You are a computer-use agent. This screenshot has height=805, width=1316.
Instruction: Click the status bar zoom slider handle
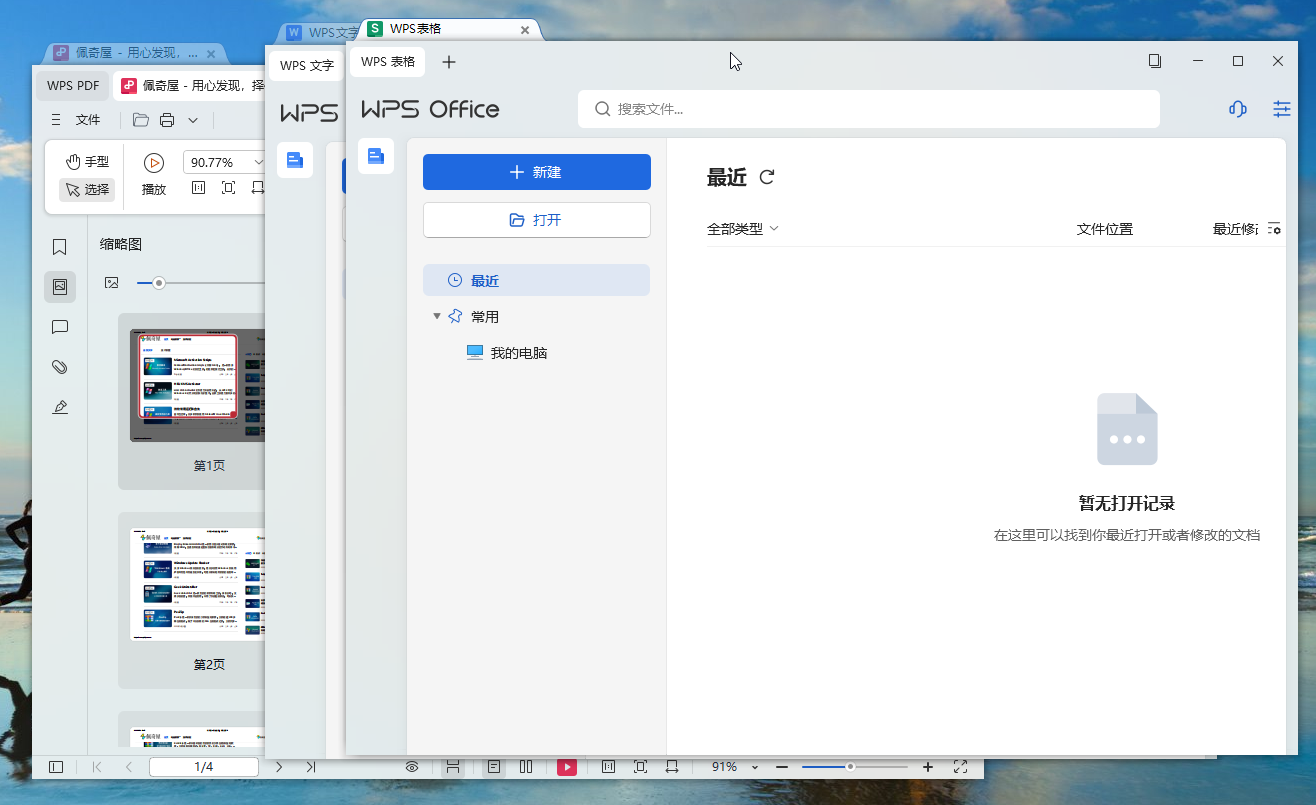coord(850,767)
